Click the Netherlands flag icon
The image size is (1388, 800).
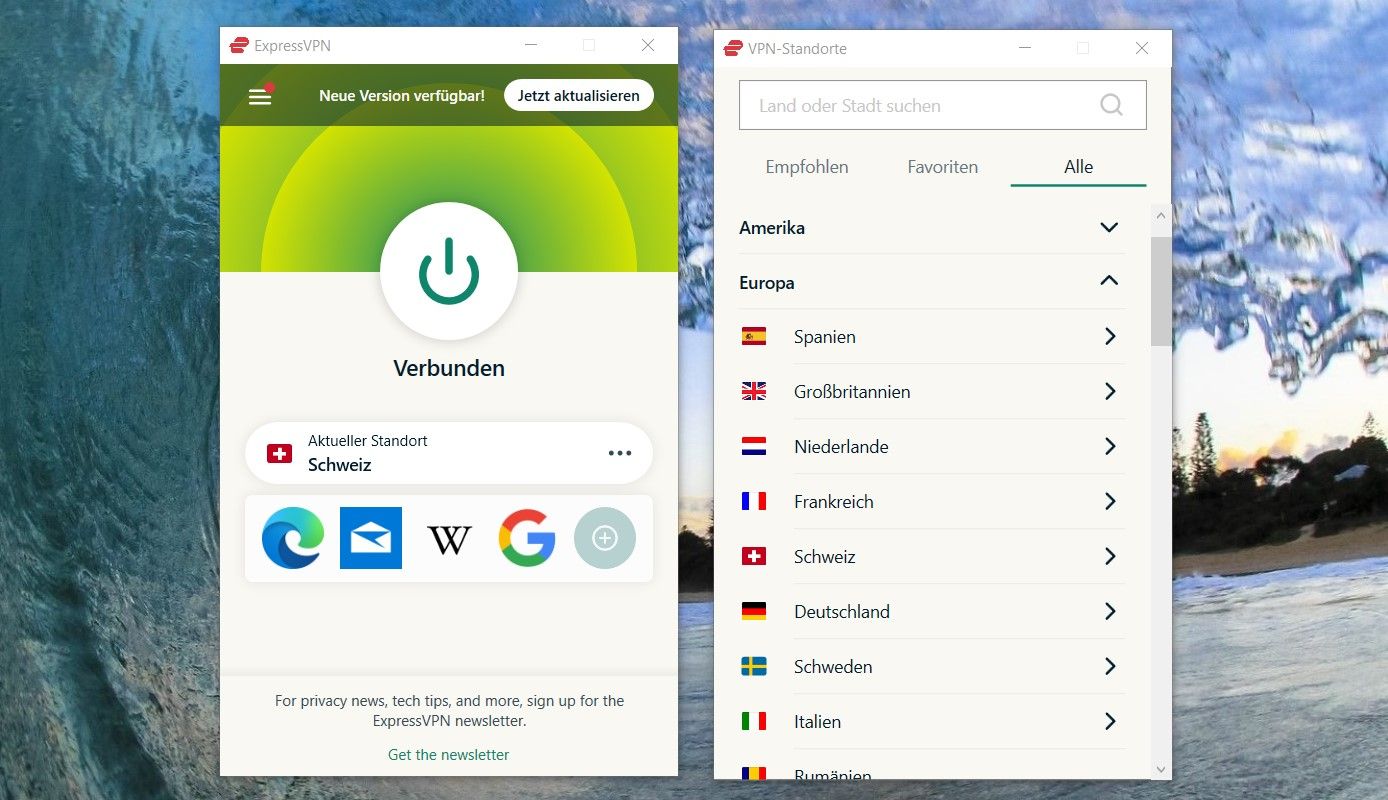pos(754,447)
